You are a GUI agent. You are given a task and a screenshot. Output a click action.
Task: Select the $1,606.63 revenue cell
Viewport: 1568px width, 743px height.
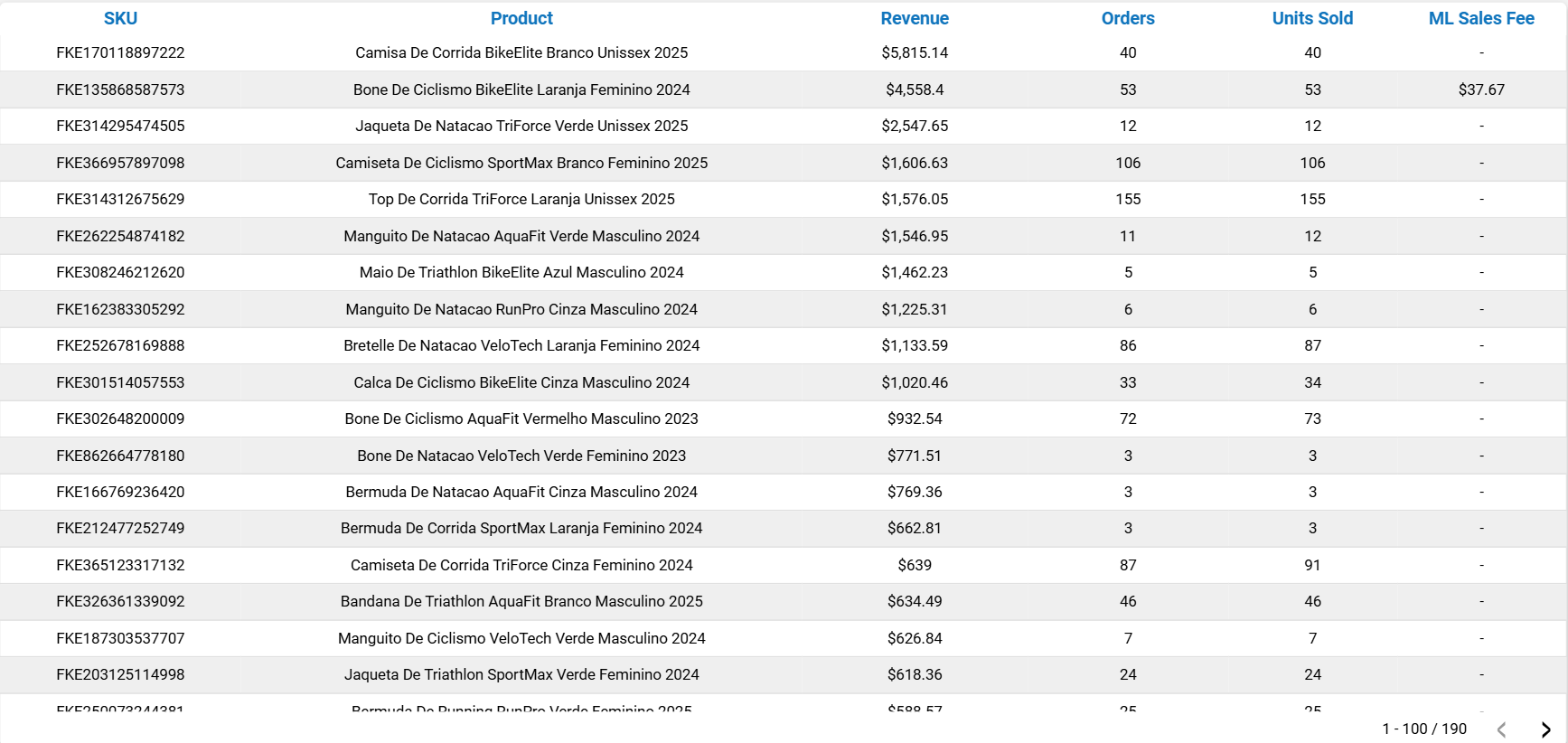(x=915, y=163)
